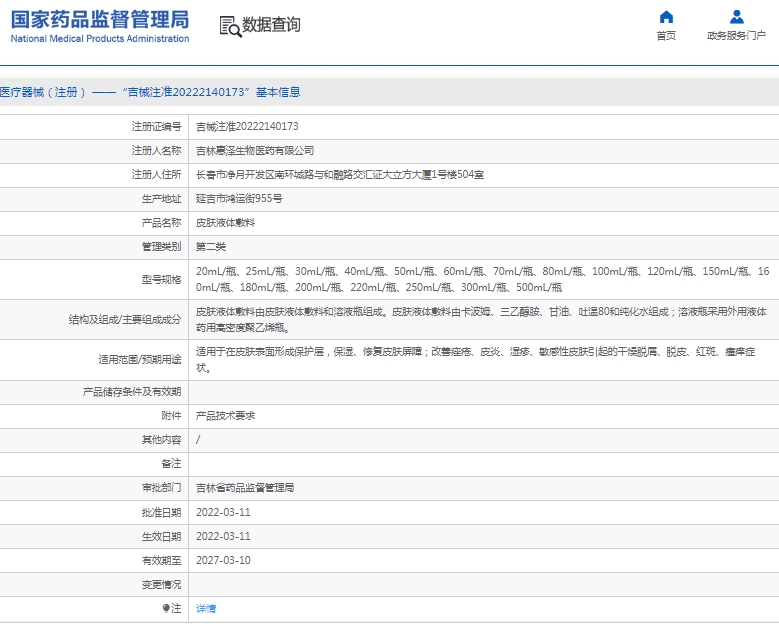Click the 适用范围/预期用途 description text

point(475,360)
